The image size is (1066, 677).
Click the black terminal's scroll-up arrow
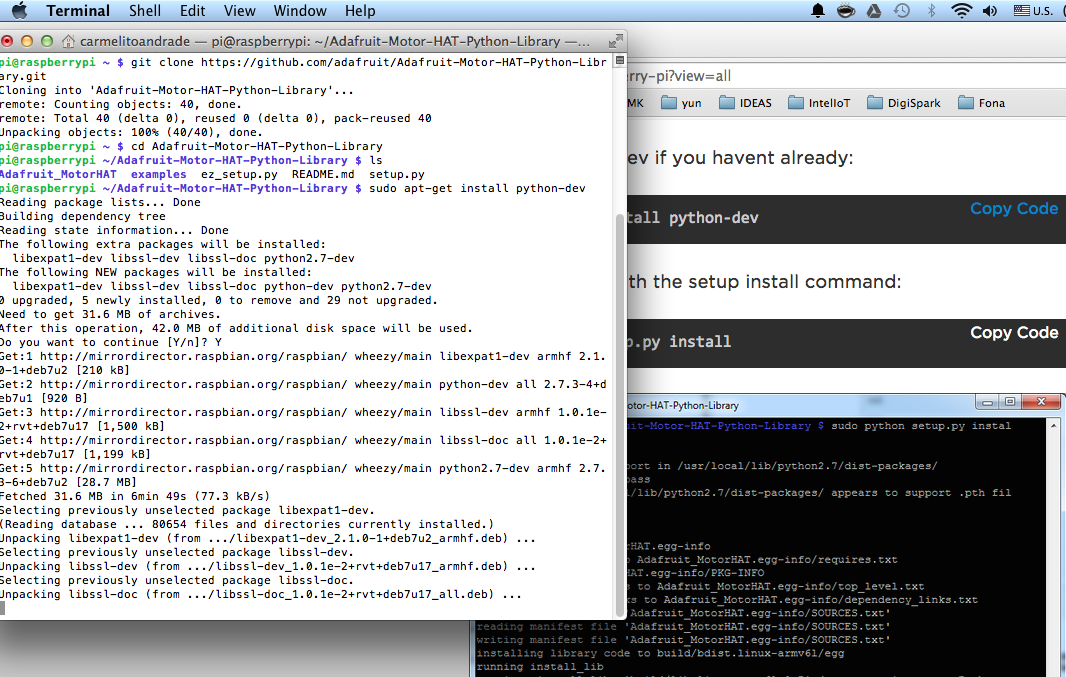point(1054,426)
